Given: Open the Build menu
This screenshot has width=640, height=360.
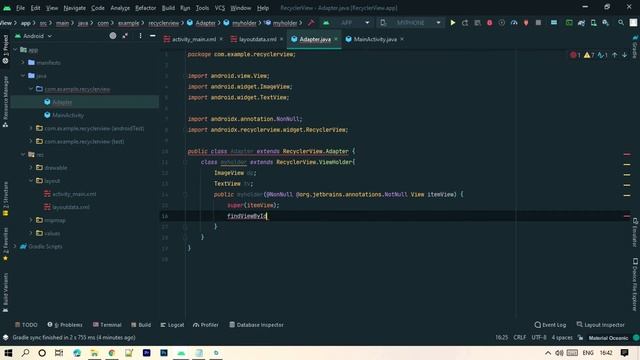Looking at the screenshot, I should coord(168,8).
